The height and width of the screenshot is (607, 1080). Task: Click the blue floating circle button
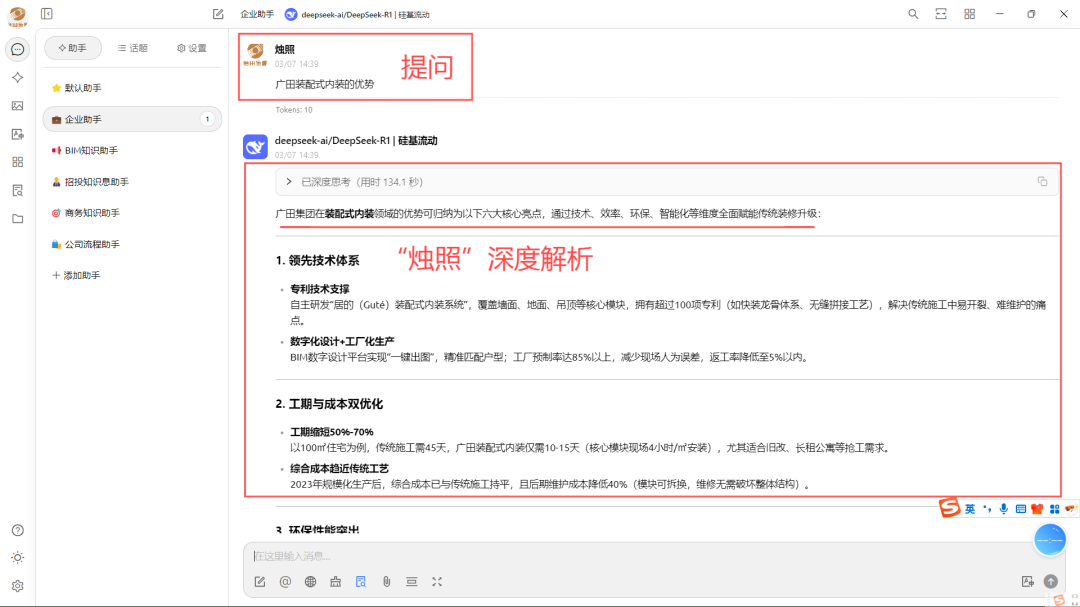[x=1050, y=539]
